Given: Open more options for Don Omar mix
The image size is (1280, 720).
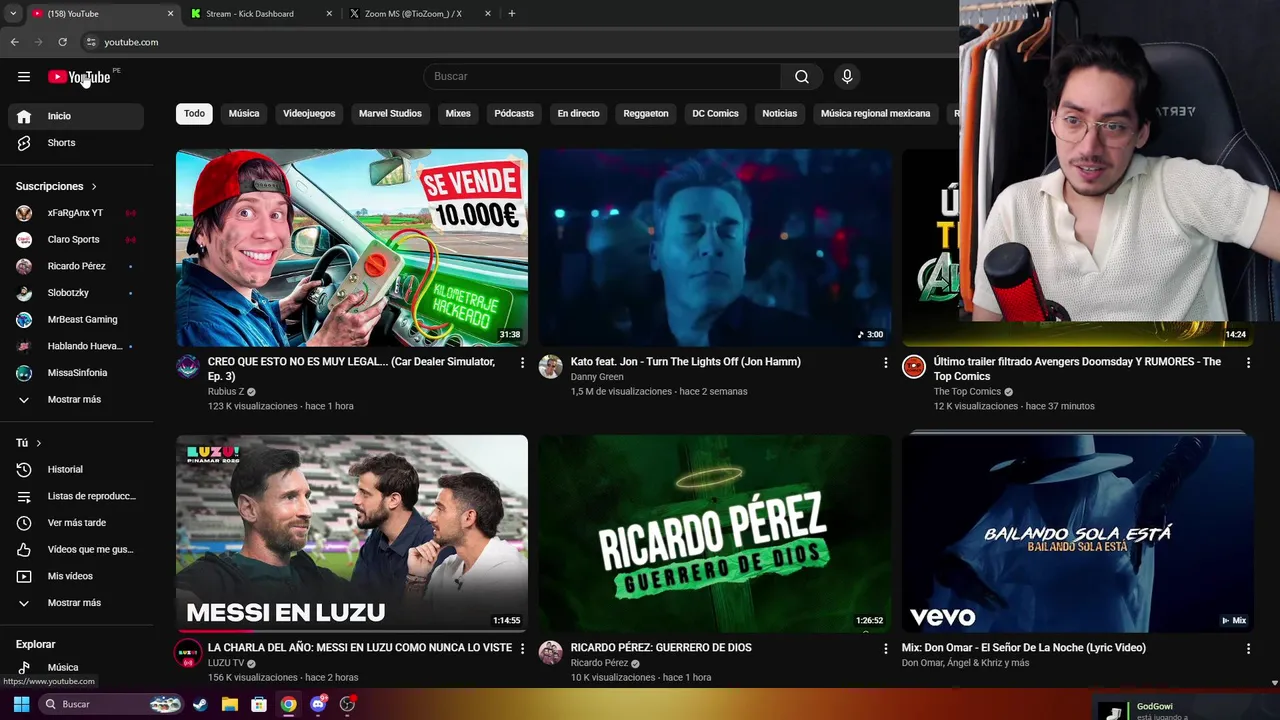Looking at the screenshot, I should point(1248,649).
